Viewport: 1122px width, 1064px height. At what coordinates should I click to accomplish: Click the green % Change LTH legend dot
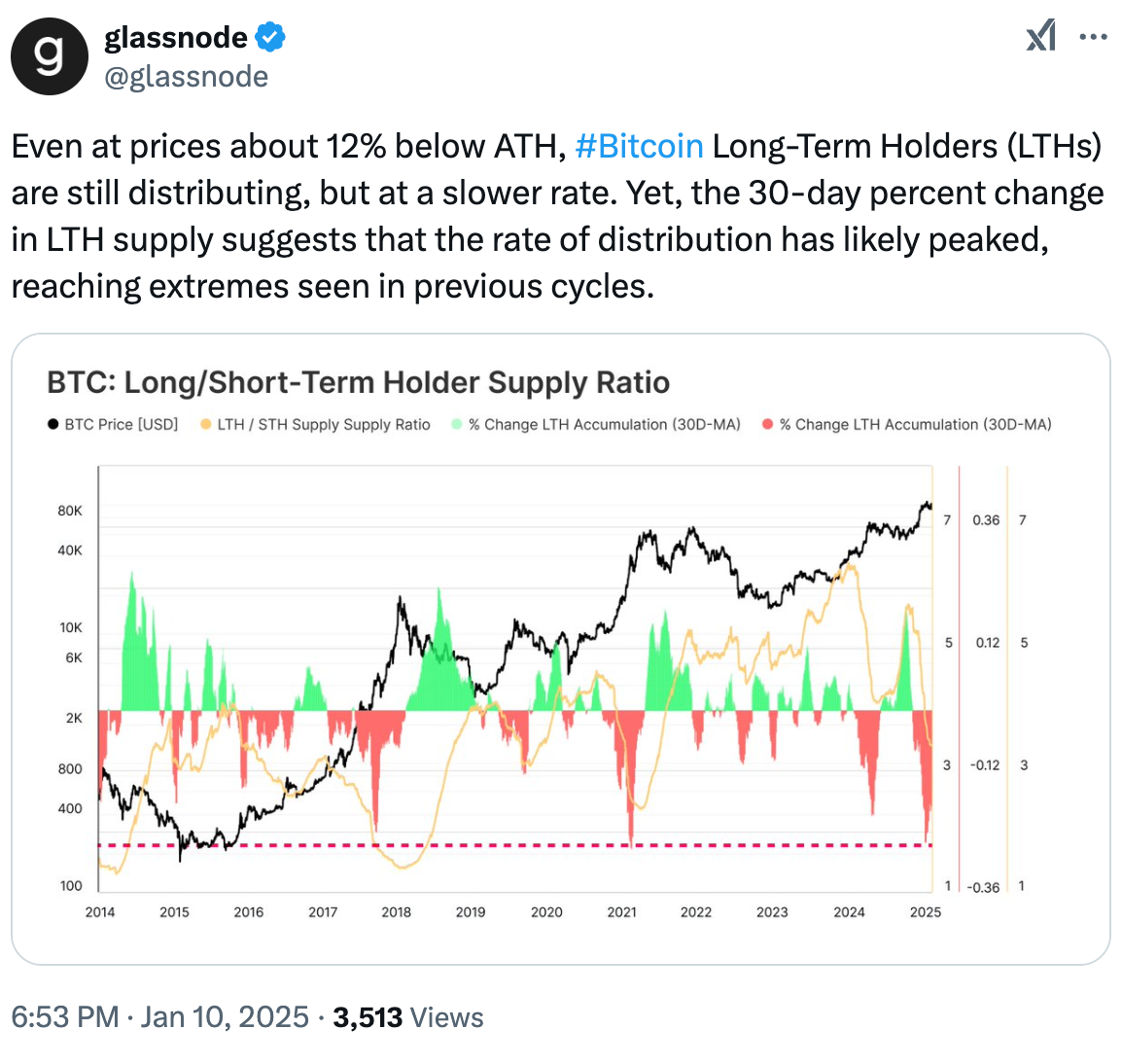(456, 425)
